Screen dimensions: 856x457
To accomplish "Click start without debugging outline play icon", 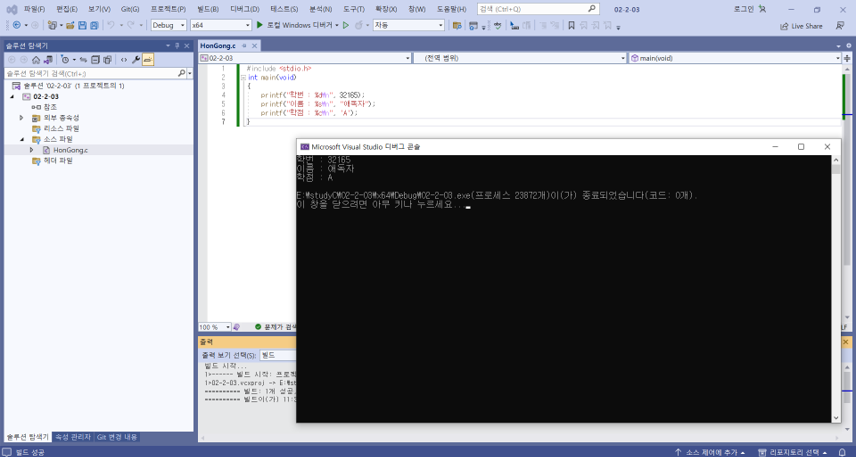I will pyautogui.click(x=346, y=25).
